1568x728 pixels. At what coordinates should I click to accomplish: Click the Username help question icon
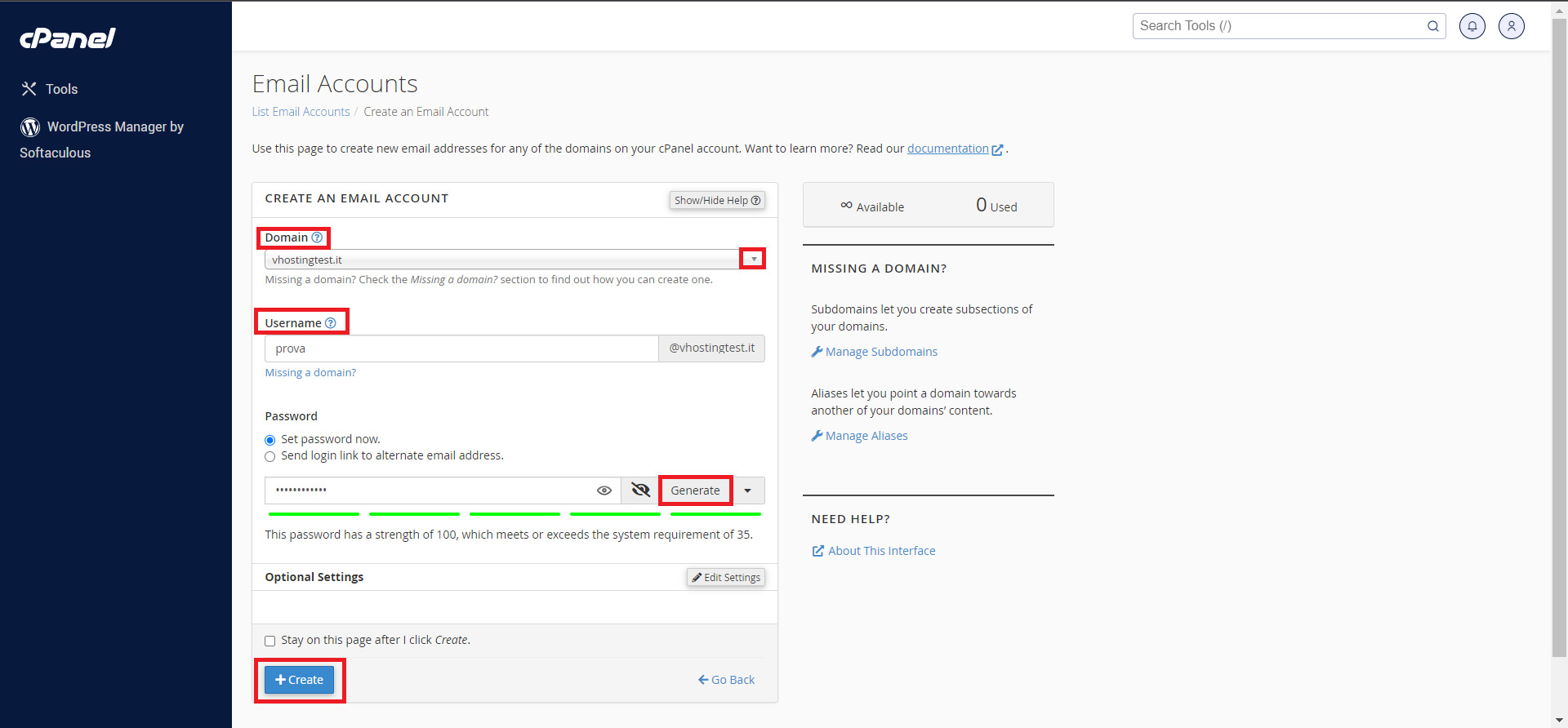click(331, 323)
